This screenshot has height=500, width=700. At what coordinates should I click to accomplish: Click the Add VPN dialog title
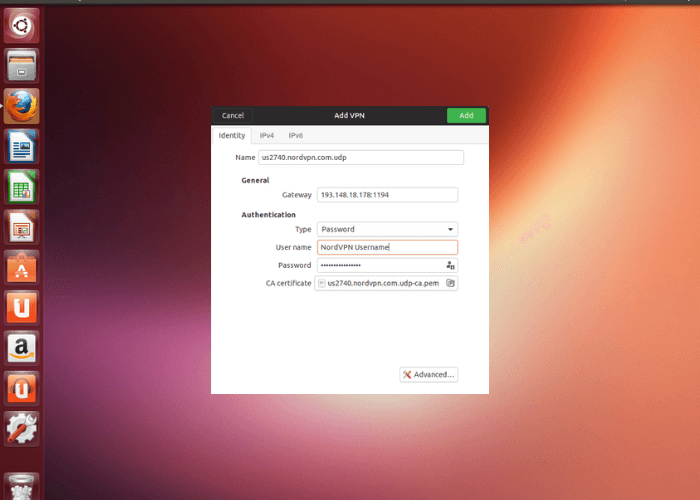(350, 116)
